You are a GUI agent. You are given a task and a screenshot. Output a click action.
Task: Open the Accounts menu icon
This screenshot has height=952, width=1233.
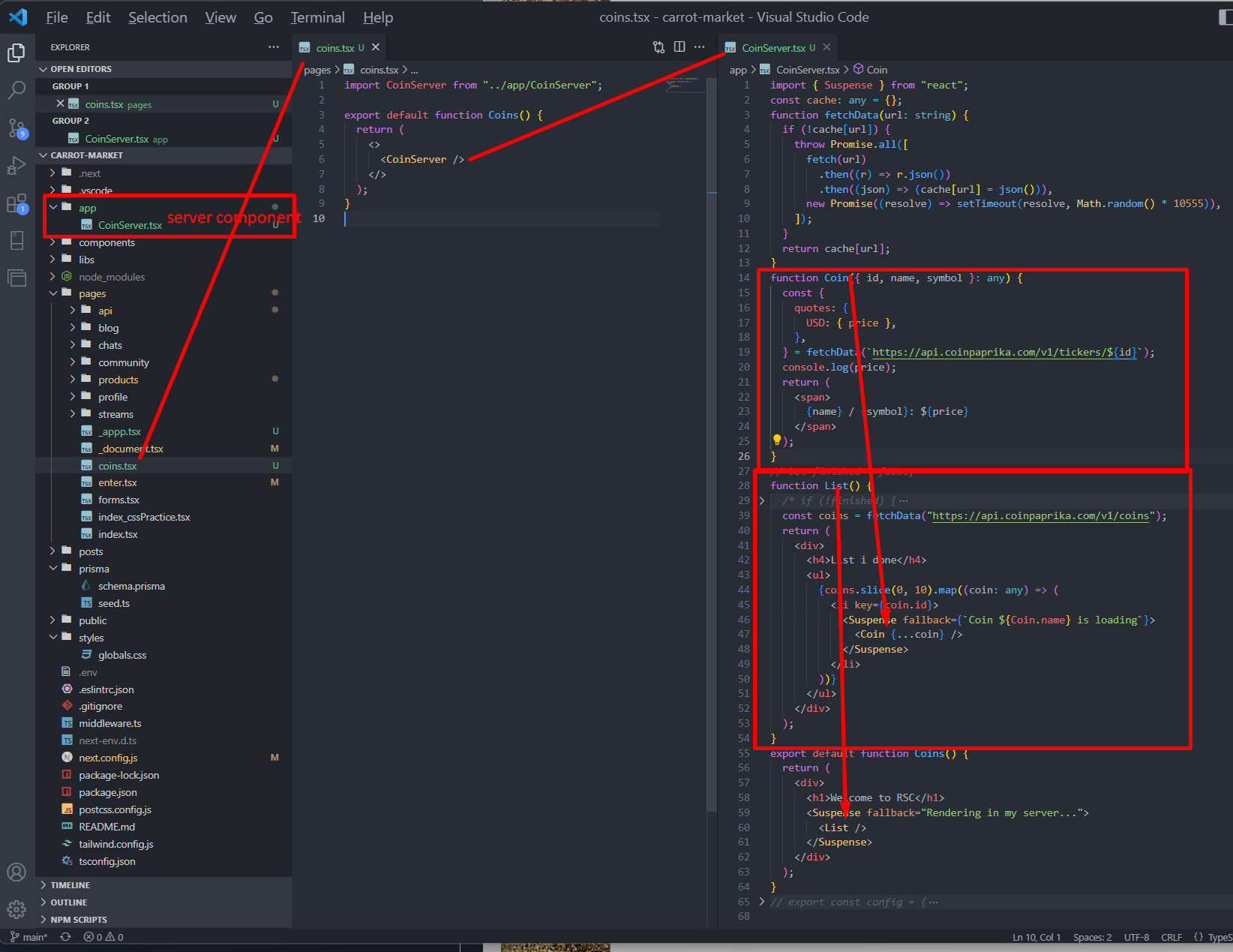pyautogui.click(x=16, y=872)
